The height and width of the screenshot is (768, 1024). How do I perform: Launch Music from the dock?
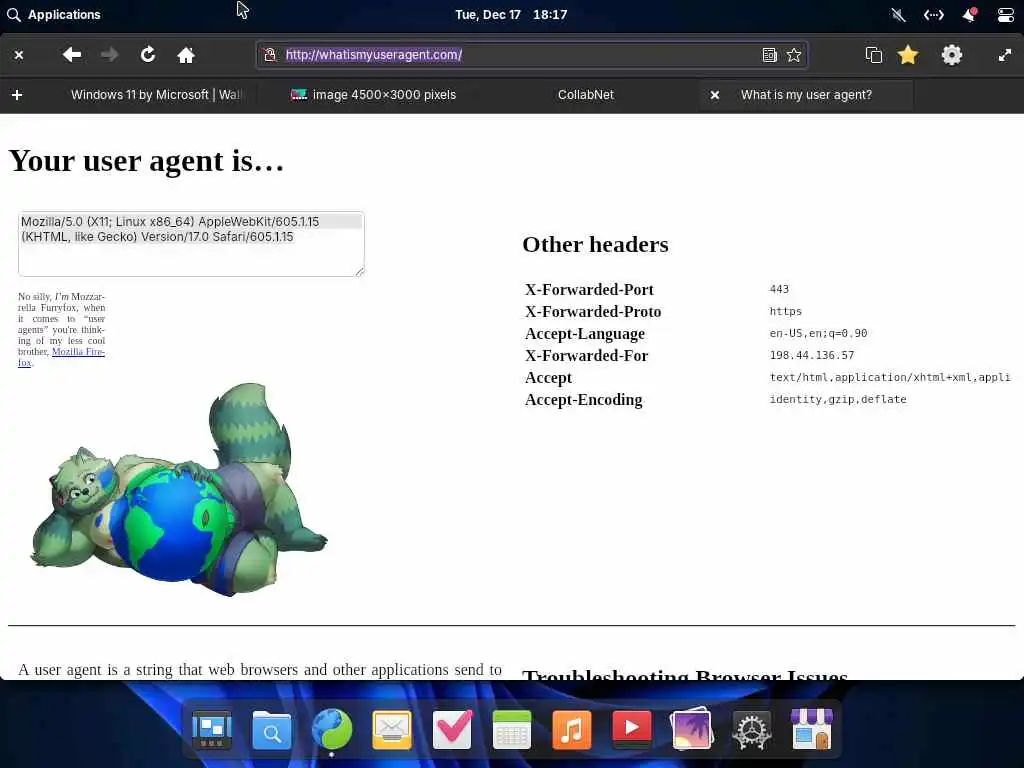coord(572,729)
